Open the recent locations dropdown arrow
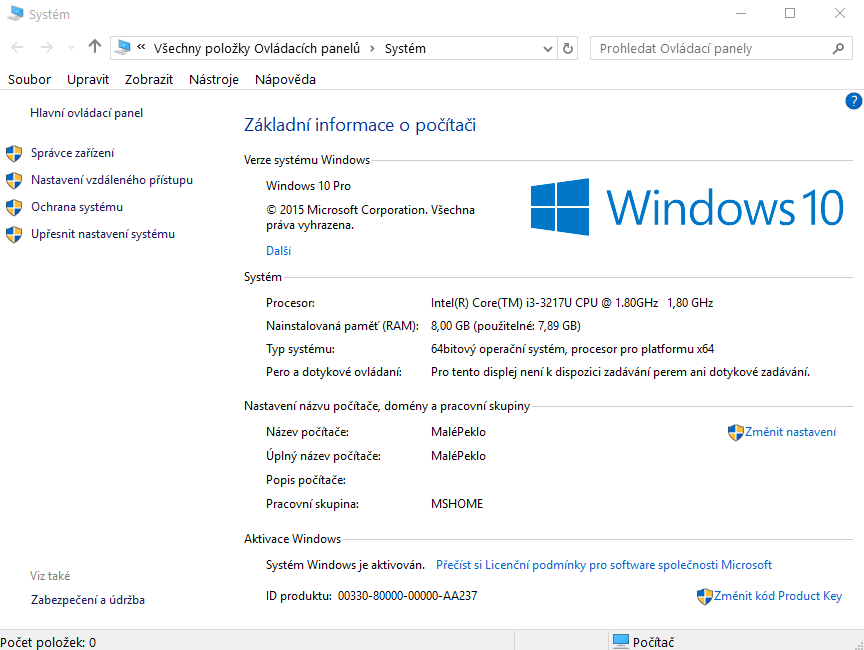This screenshot has width=864, height=650. click(71, 48)
